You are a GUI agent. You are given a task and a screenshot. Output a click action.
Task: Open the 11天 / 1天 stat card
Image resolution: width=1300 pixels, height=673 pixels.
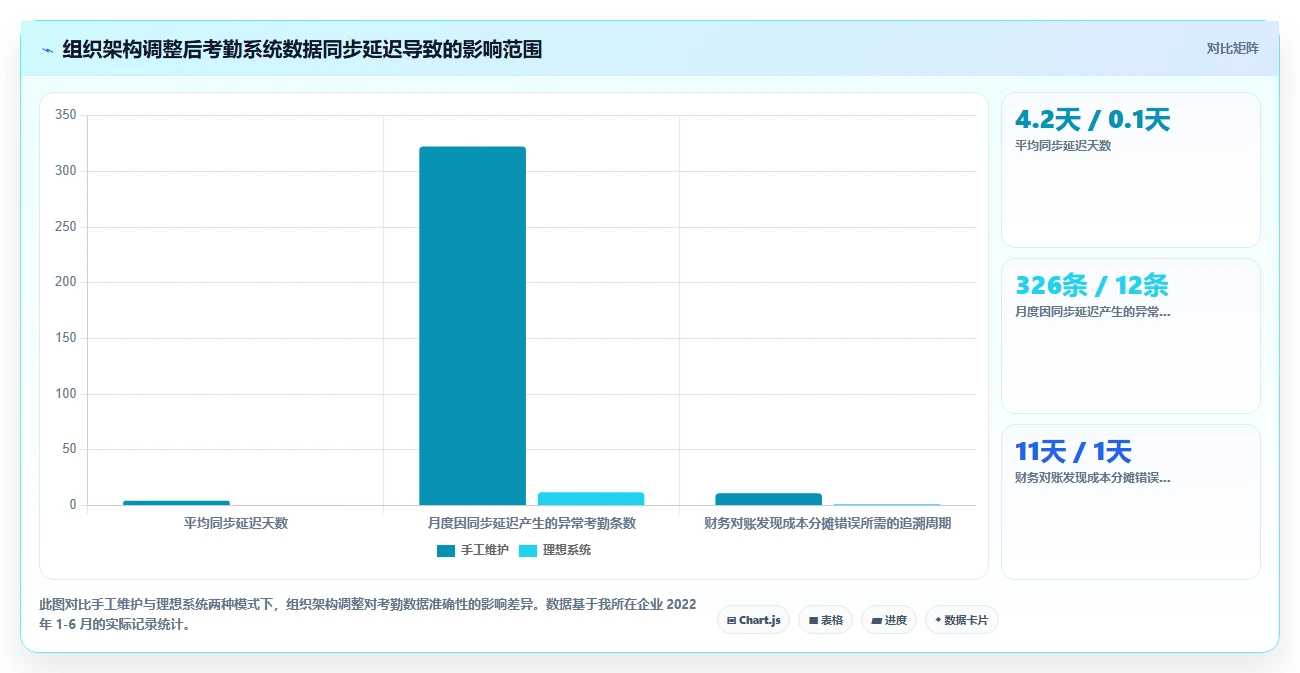click(1130, 502)
